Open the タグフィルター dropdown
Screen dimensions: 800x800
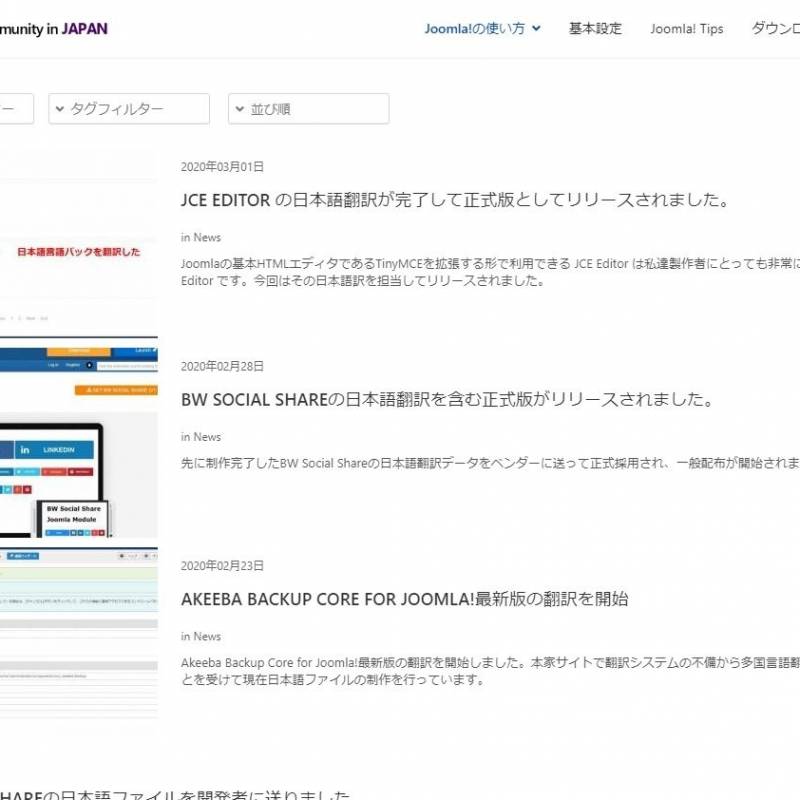129,109
